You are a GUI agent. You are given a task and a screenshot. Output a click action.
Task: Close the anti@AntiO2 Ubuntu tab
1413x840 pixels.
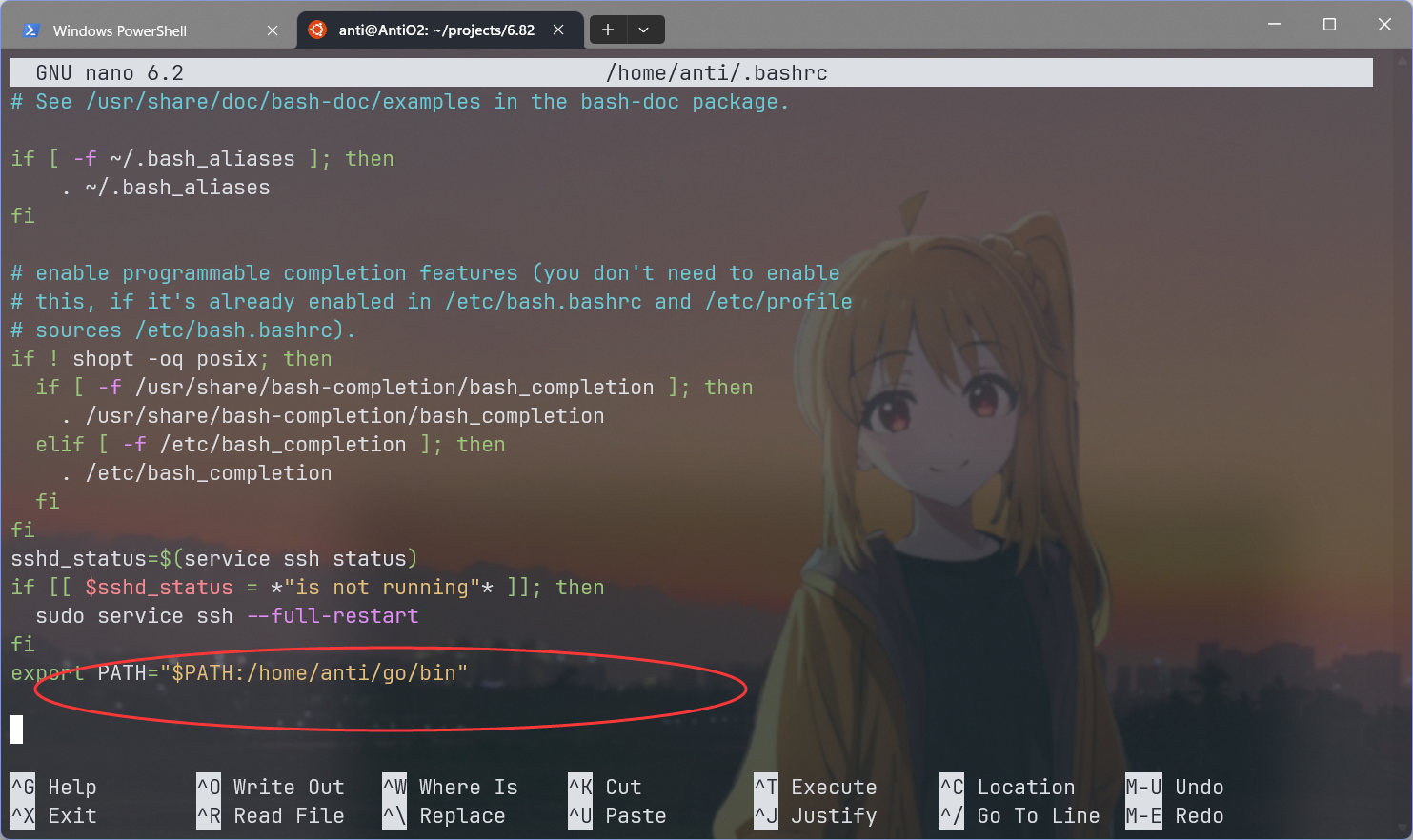coord(558,30)
